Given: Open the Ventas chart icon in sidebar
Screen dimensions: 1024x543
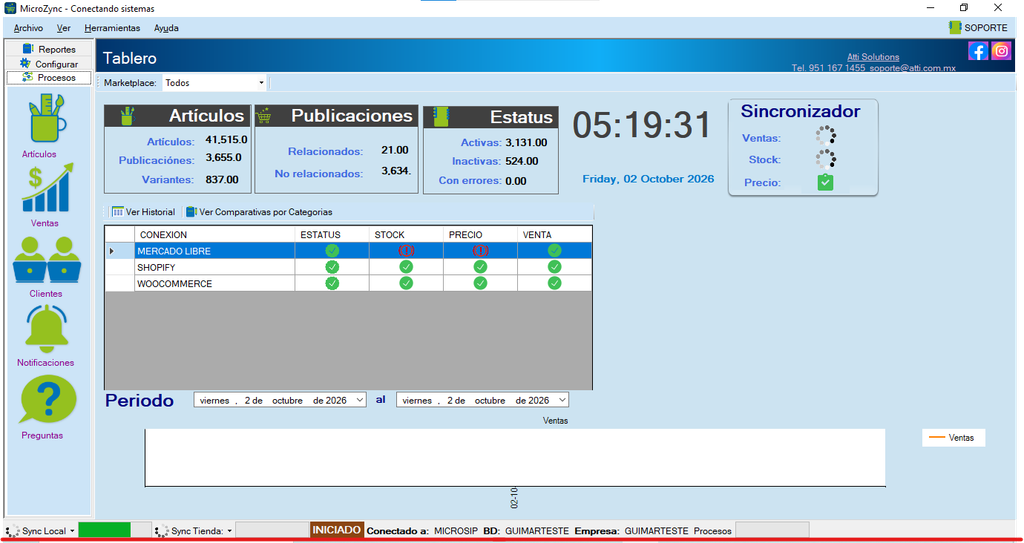Looking at the screenshot, I should click(48, 188).
